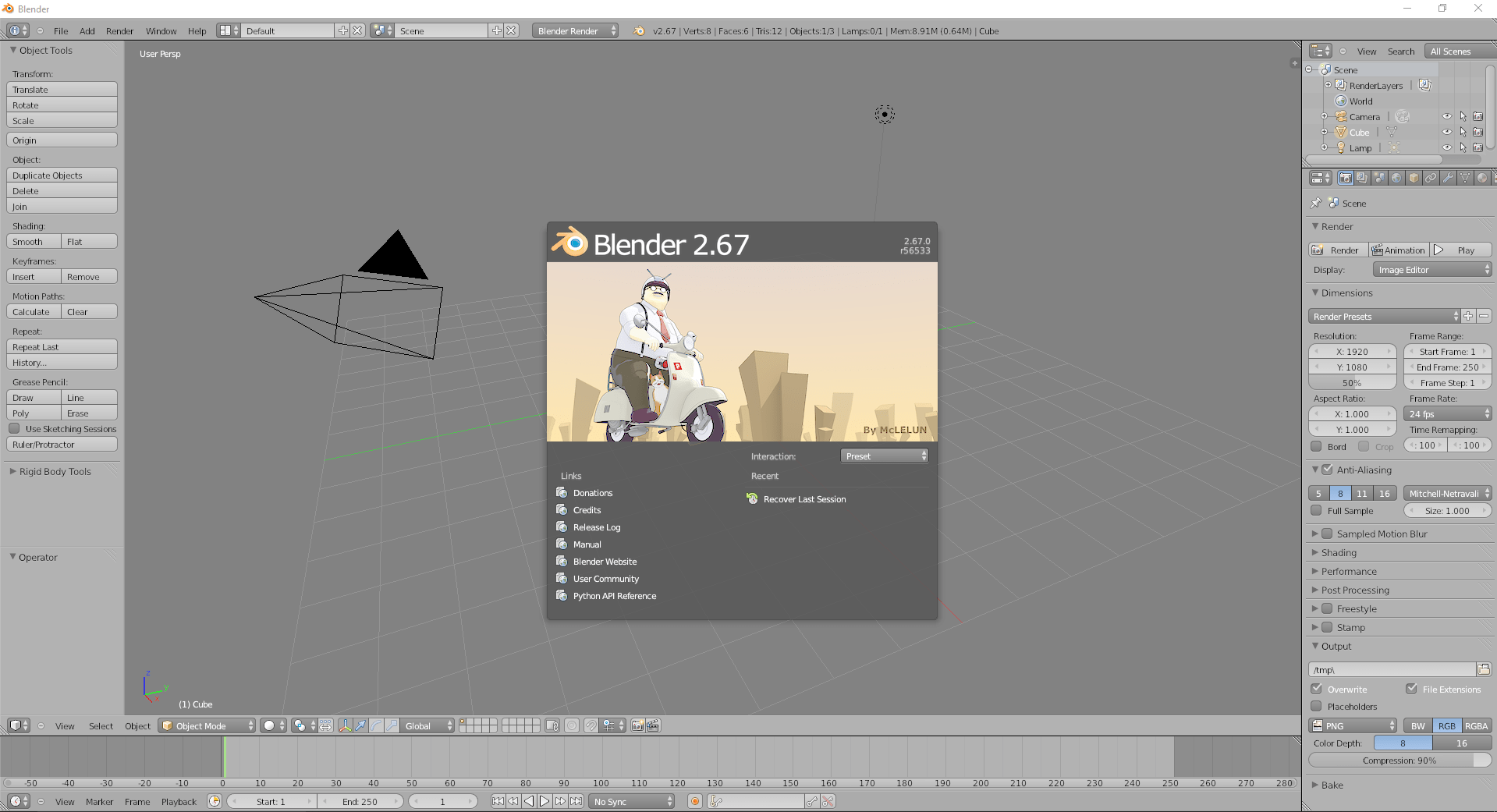Hide the Cube in the outliner

click(1447, 132)
